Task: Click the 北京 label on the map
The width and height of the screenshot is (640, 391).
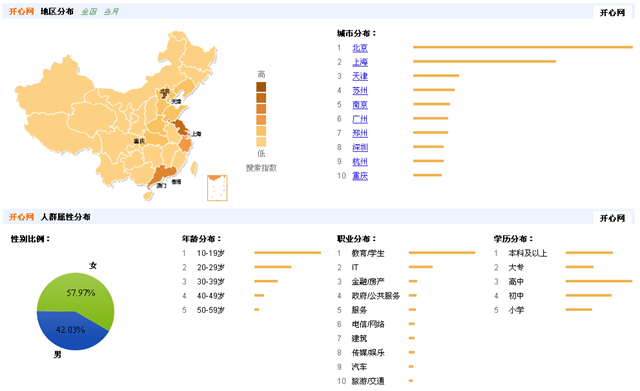Action: click(x=164, y=91)
